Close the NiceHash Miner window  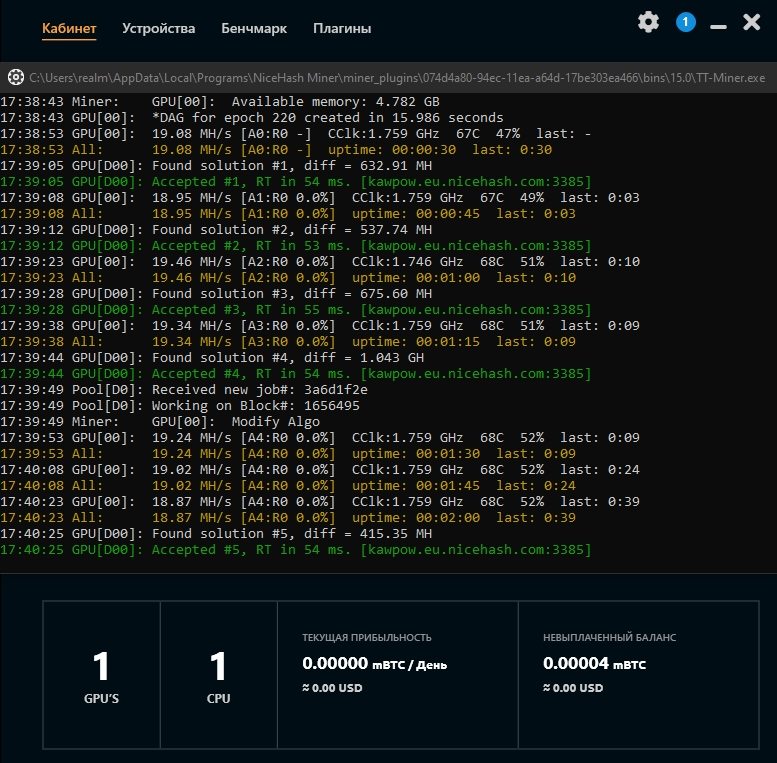[752, 22]
